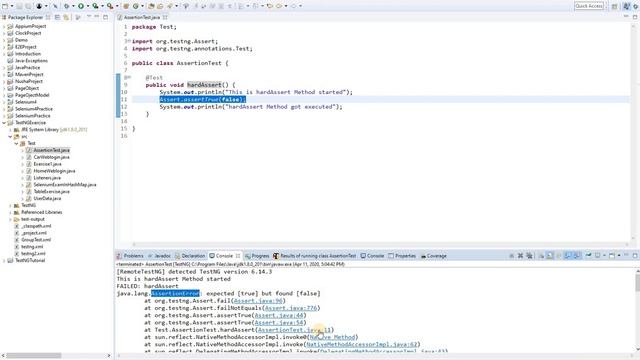The image size is (640, 360).
Task: Select the AssertionTest.java editor tab
Action: point(142,17)
